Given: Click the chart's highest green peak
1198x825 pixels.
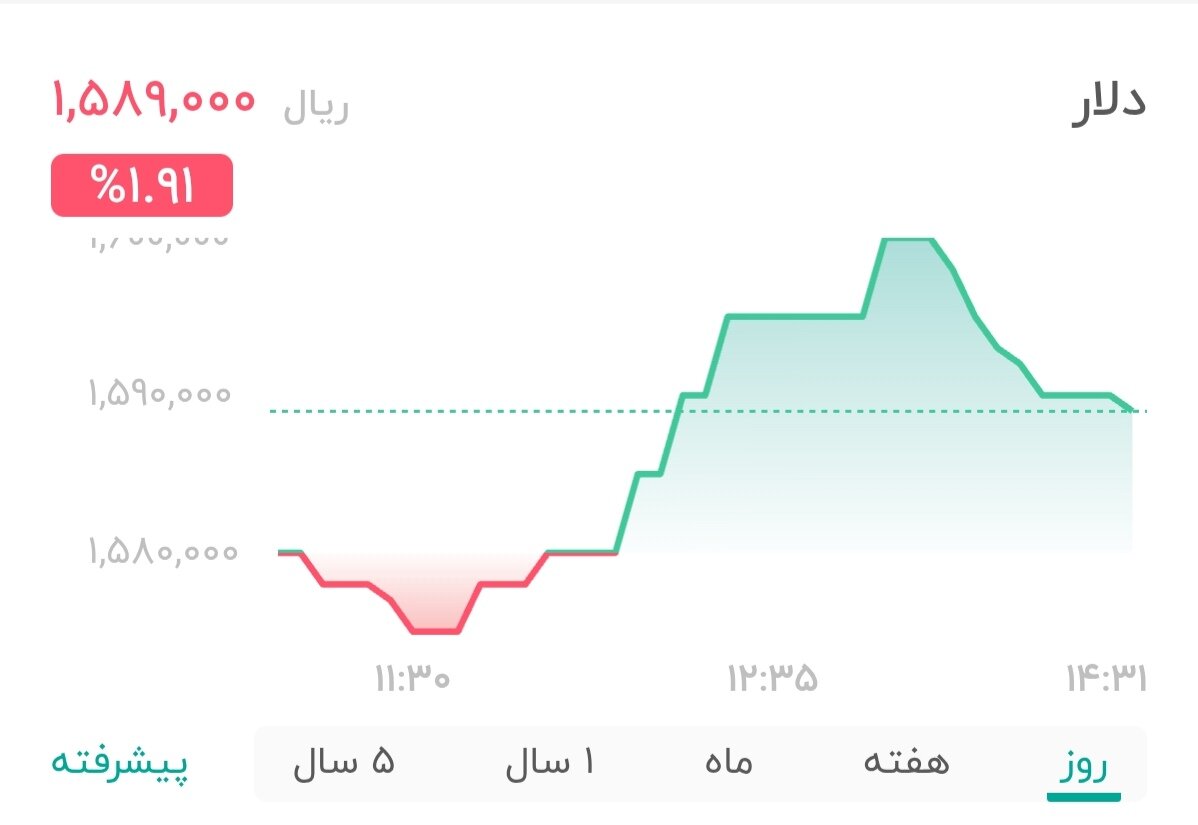Looking at the screenshot, I should coord(907,240).
